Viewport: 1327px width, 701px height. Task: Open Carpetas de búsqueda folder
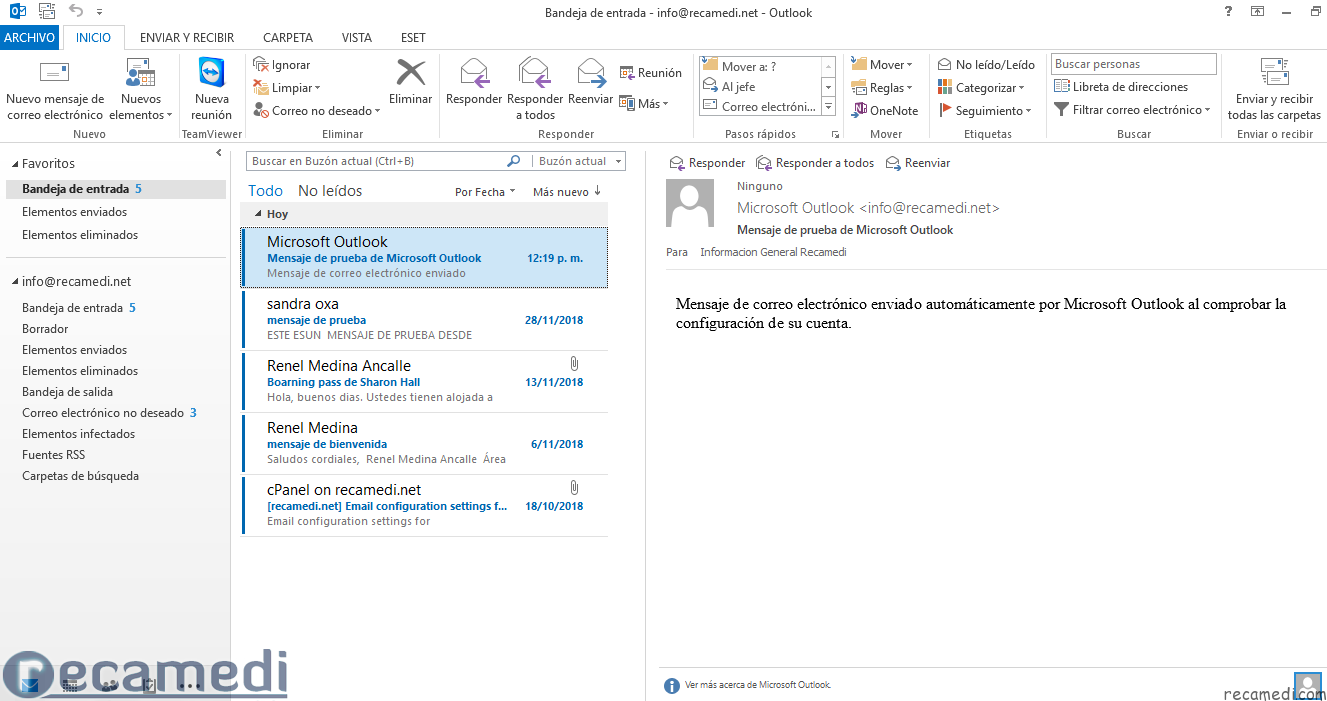click(x=80, y=476)
